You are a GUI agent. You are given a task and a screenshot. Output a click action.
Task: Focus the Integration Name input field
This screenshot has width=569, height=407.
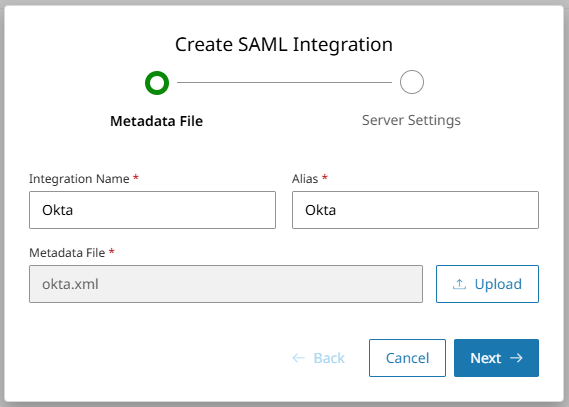[152, 210]
